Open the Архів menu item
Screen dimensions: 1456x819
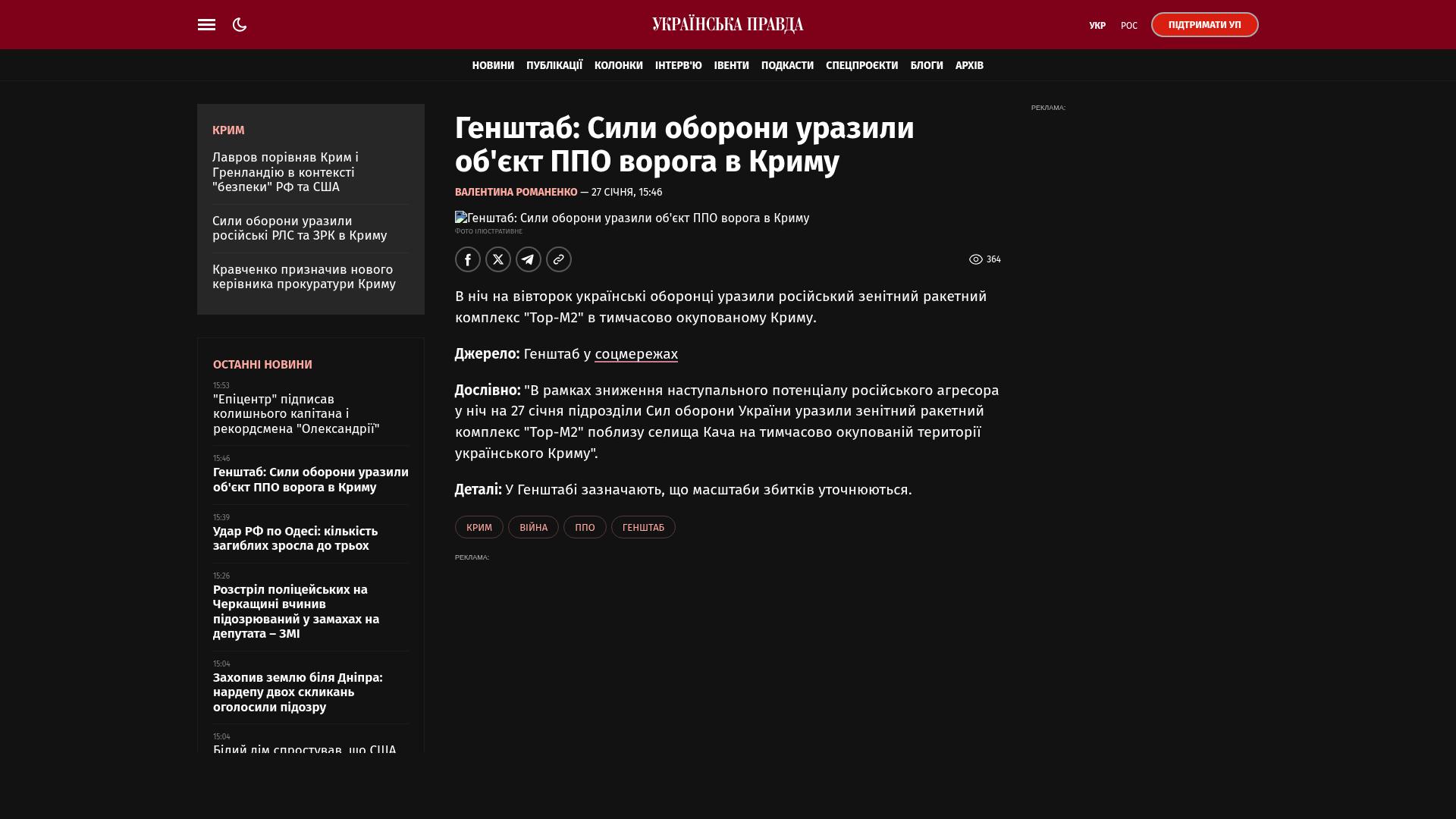click(x=969, y=66)
